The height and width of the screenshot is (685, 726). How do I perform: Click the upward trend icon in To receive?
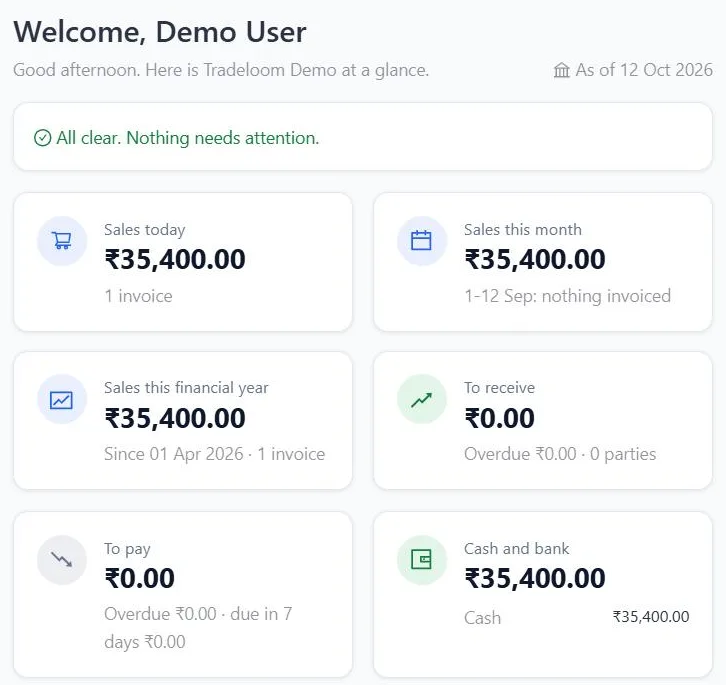421,400
